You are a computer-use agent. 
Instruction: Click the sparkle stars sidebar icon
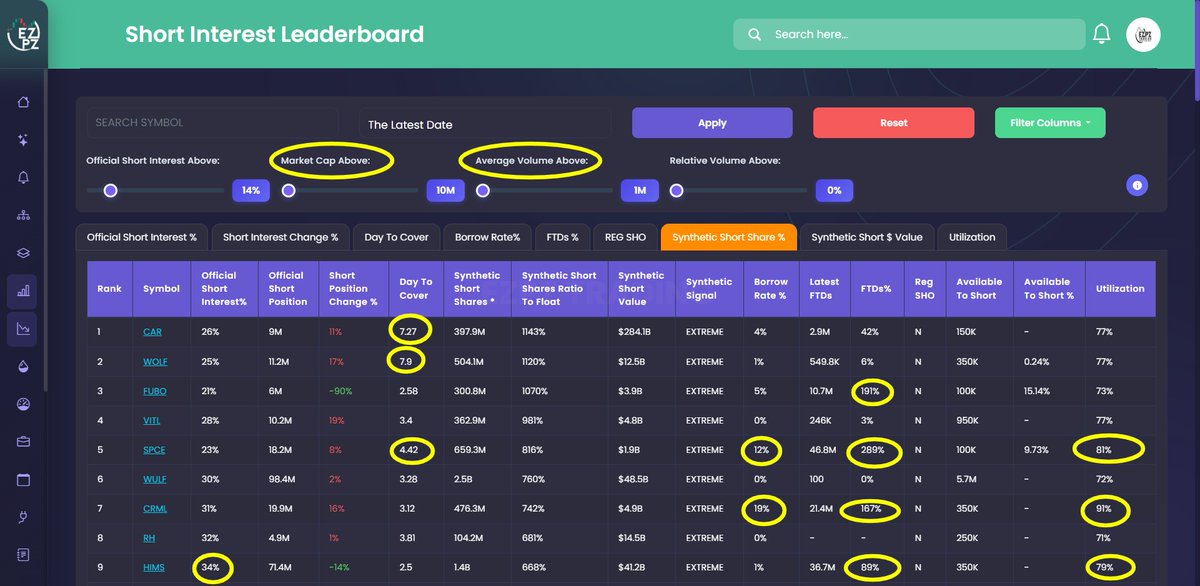23,140
